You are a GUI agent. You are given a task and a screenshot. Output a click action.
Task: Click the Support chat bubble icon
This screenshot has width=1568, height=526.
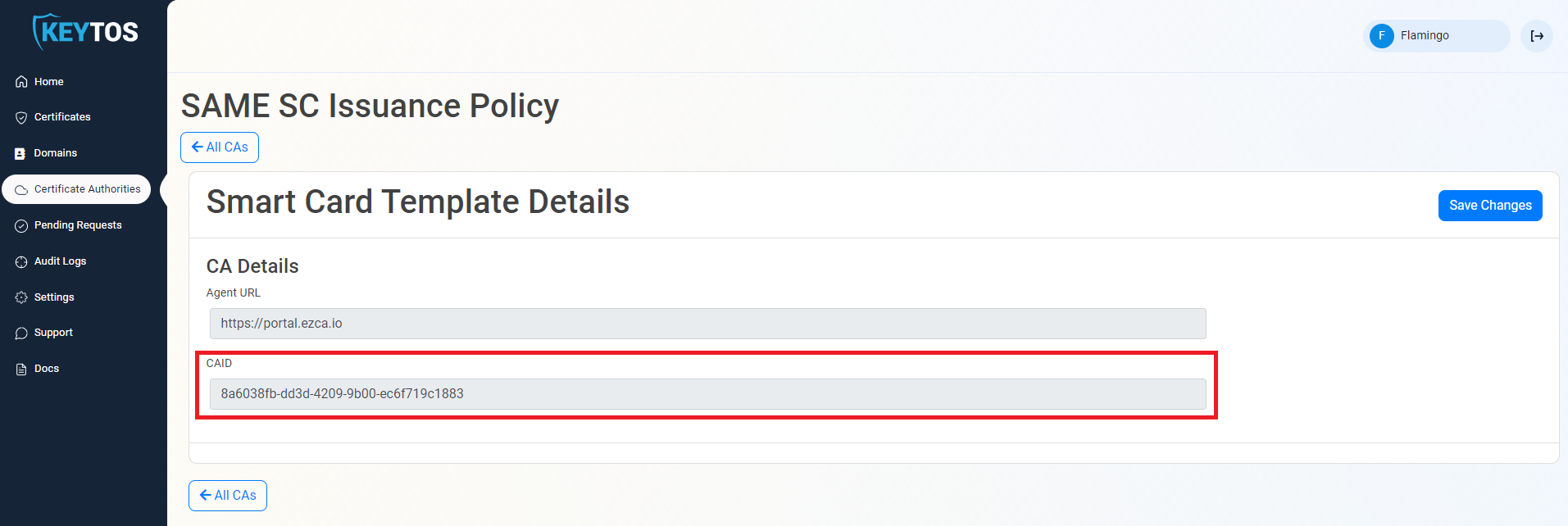pos(21,333)
